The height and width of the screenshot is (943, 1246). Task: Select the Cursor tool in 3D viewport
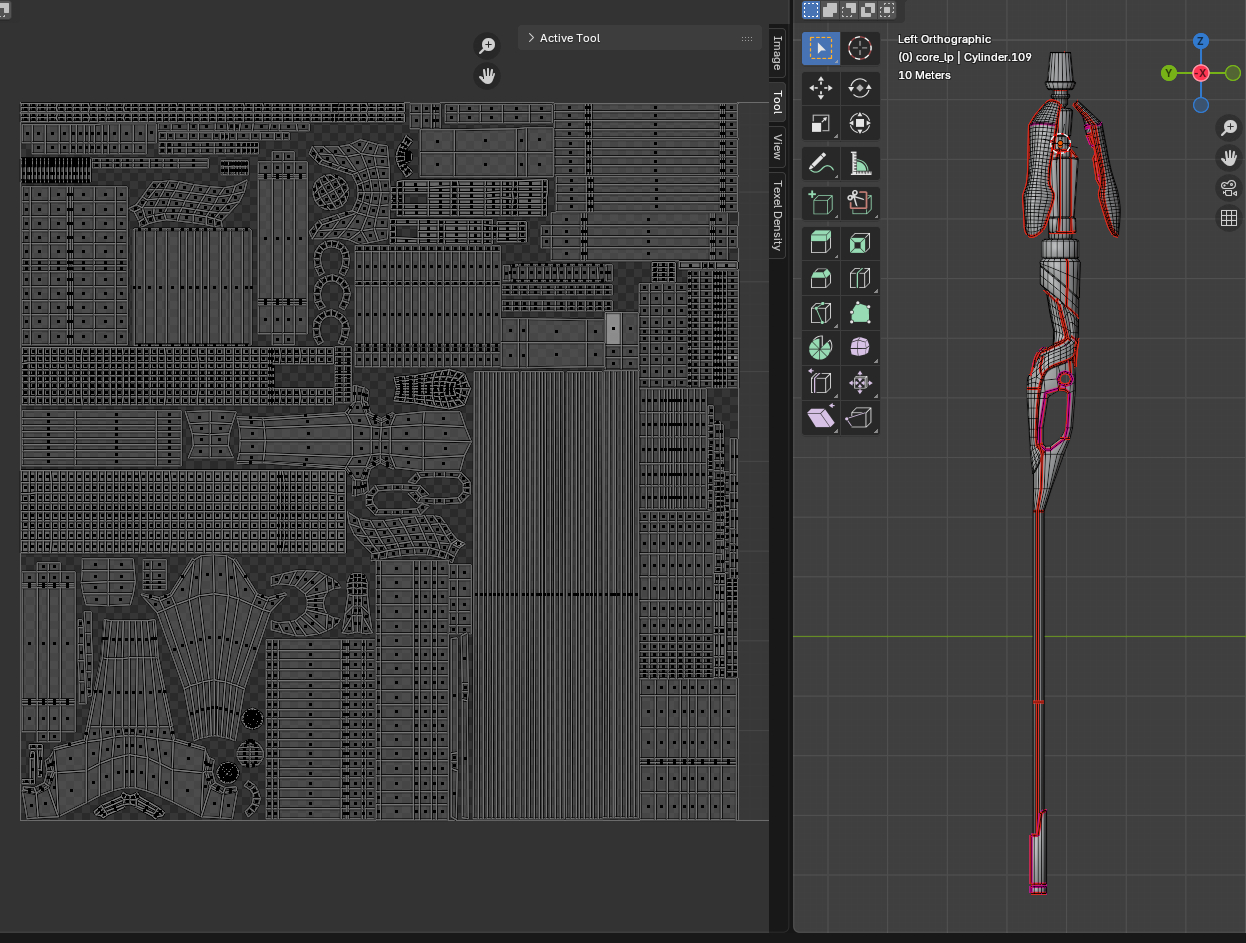[859, 48]
